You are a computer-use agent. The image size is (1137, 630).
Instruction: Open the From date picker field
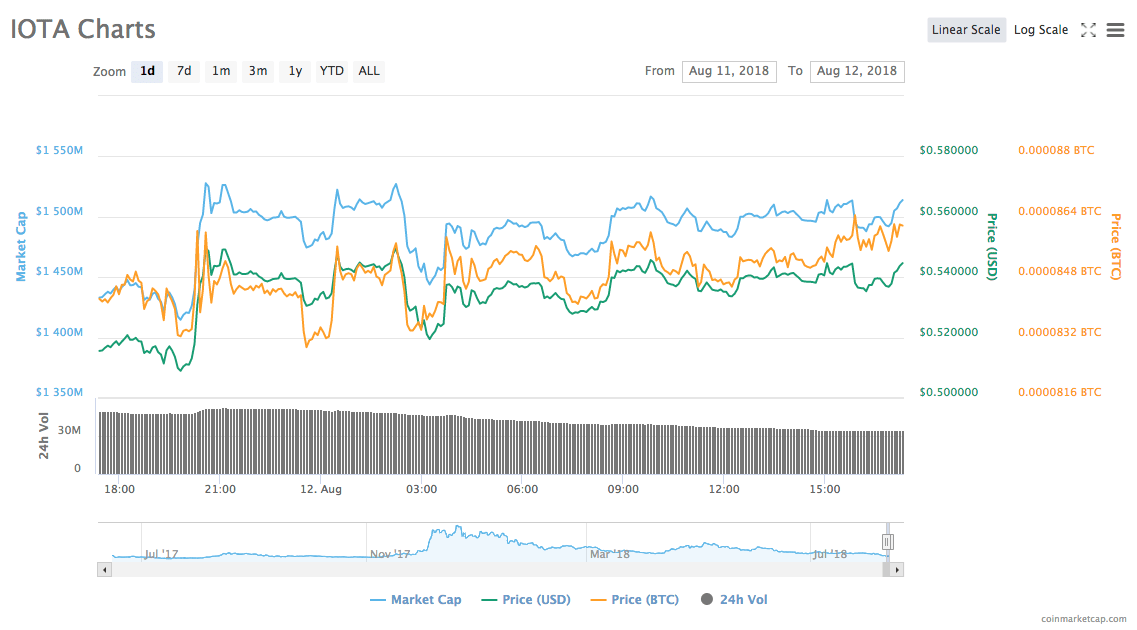point(729,71)
